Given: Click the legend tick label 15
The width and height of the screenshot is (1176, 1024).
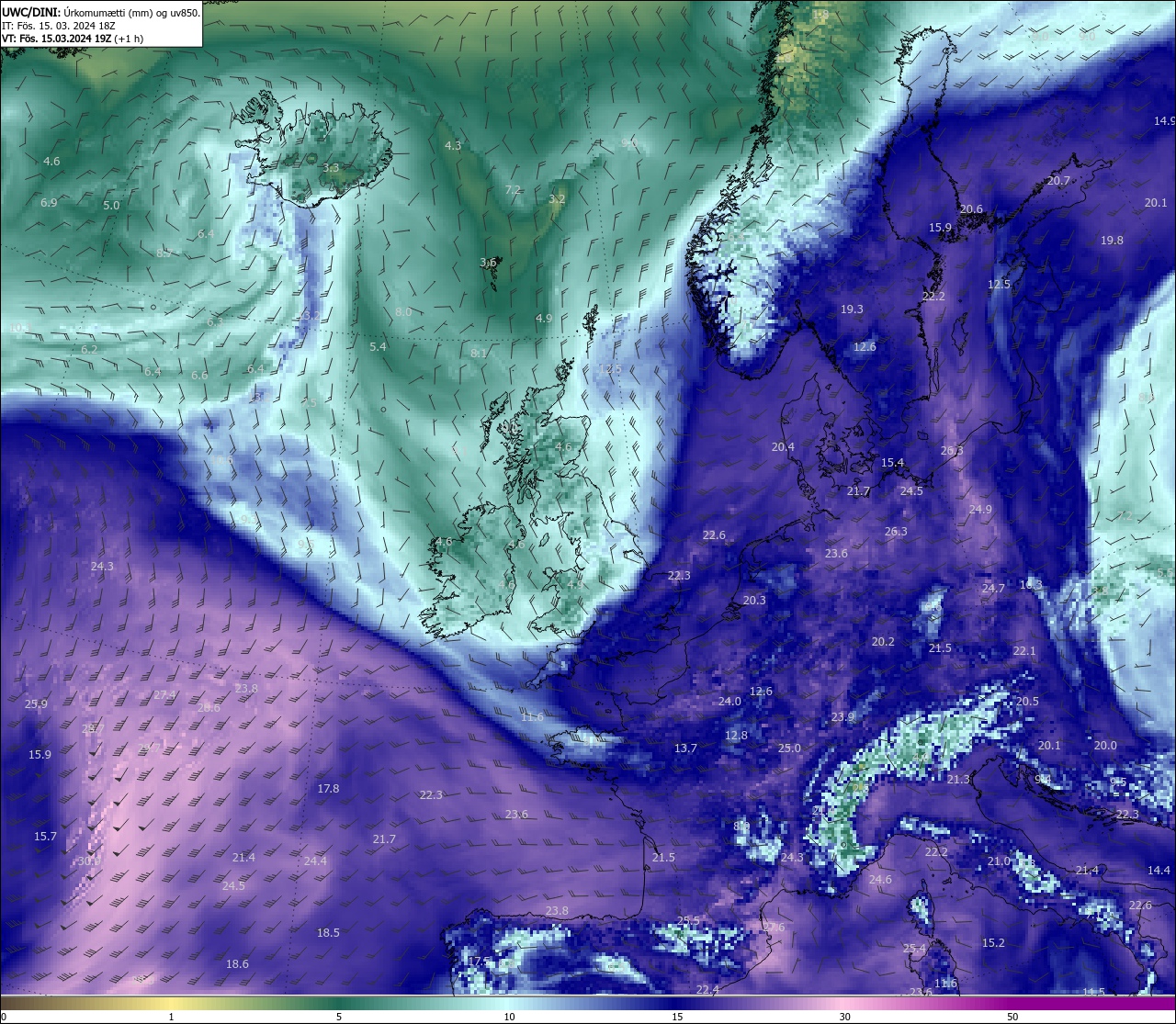Looking at the screenshot, I should [x=677, y=1017].
